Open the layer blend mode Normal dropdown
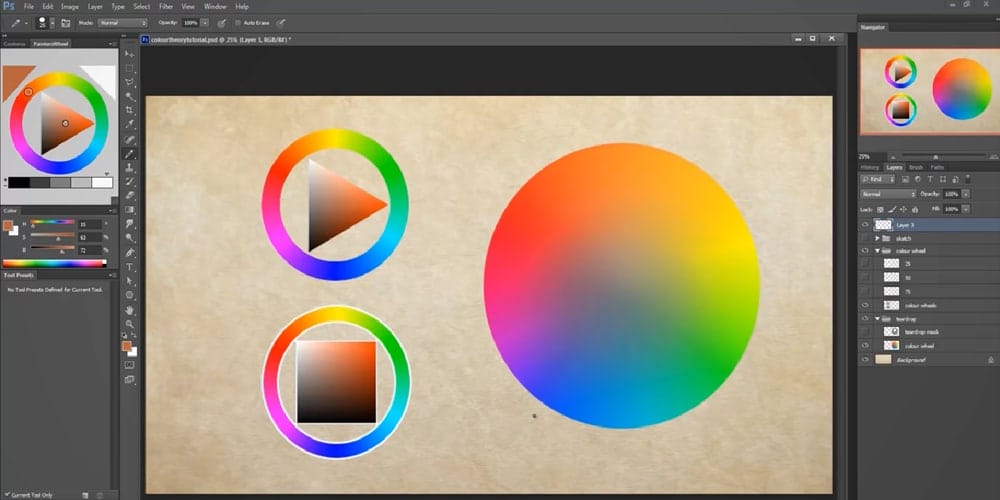Viewport: 1000px width, 500px height. click(888, 194)
